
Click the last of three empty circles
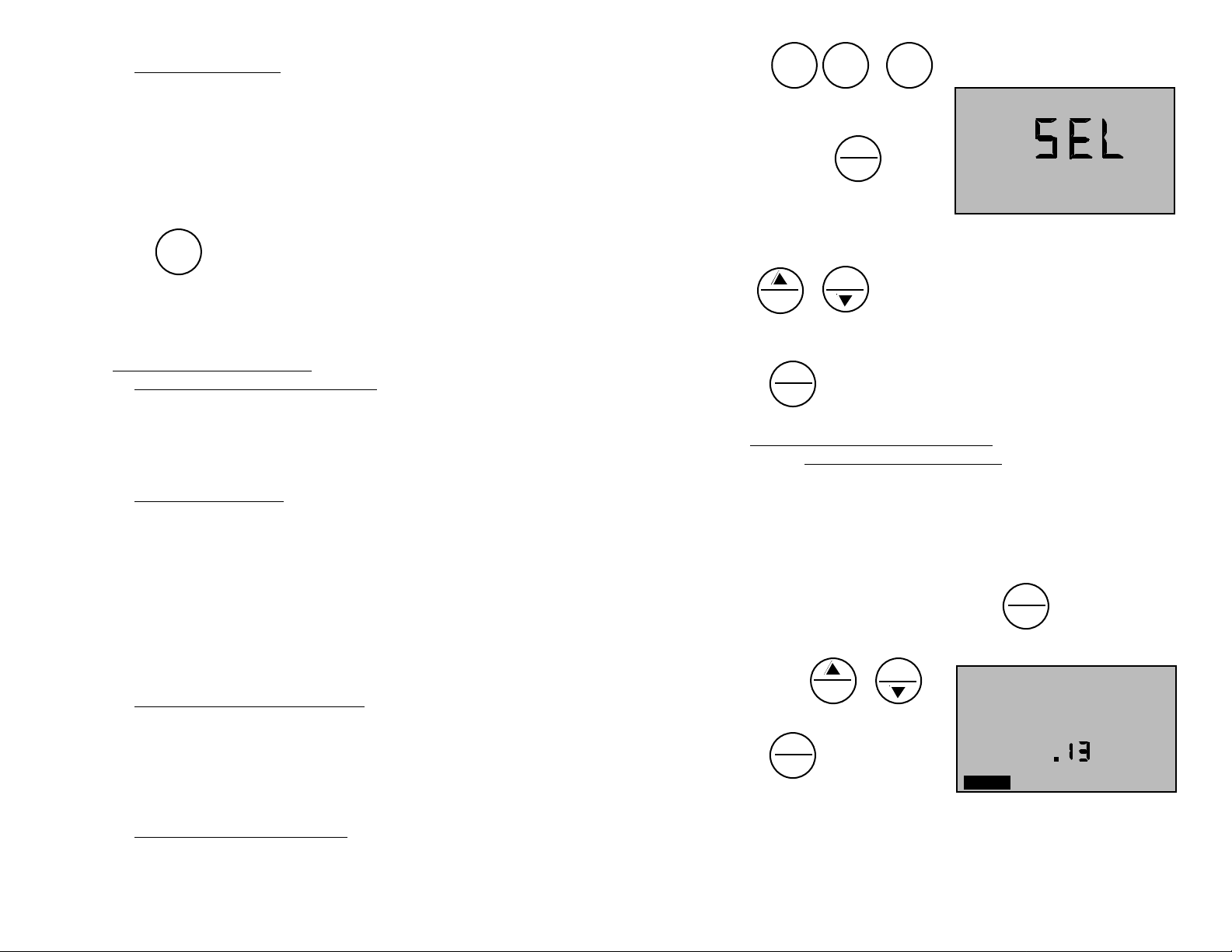coord(910,66)
